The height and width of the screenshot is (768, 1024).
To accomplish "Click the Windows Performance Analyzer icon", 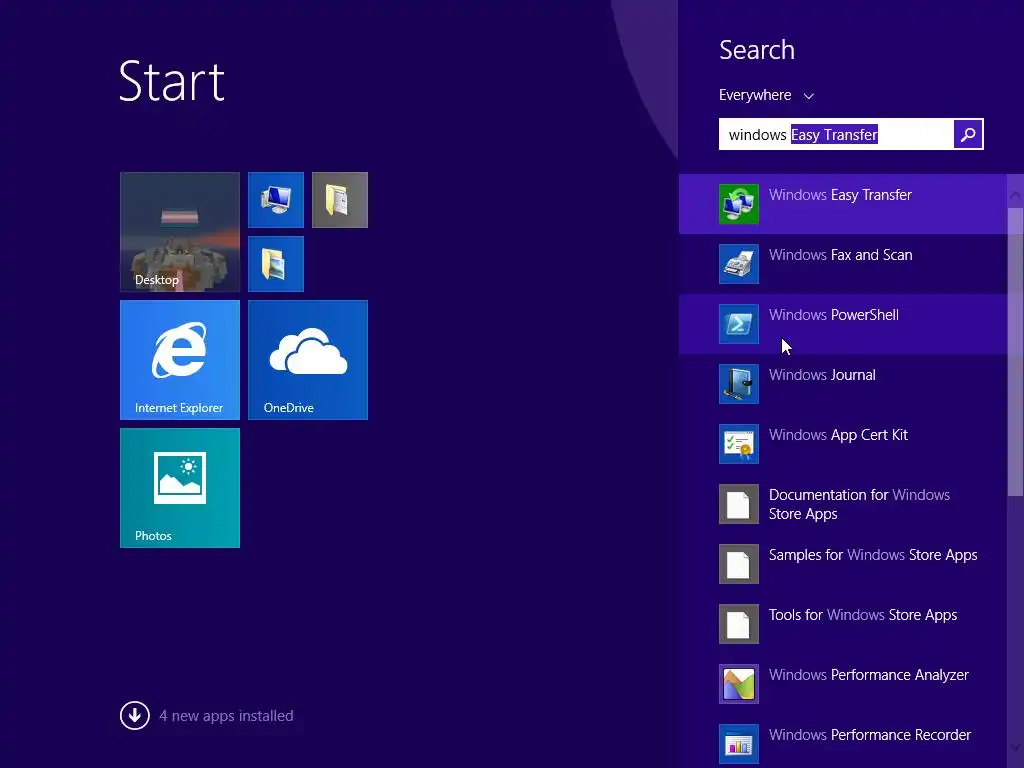I will pos(739,684).
